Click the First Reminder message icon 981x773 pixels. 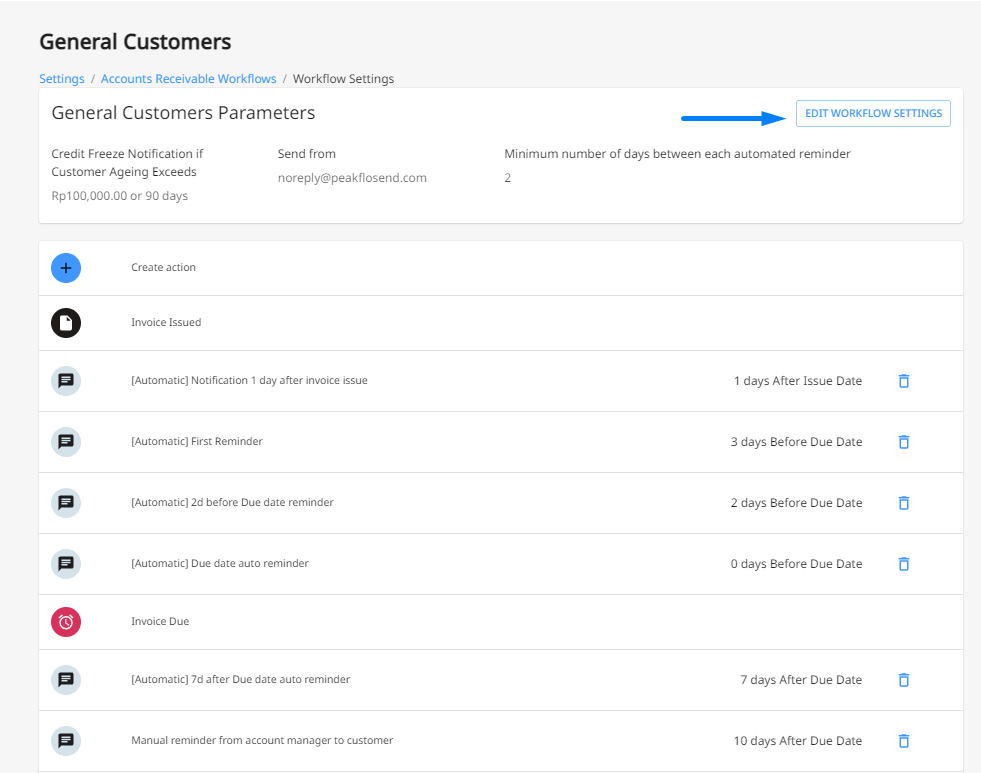pyautogui.click(x=66, y=442)
